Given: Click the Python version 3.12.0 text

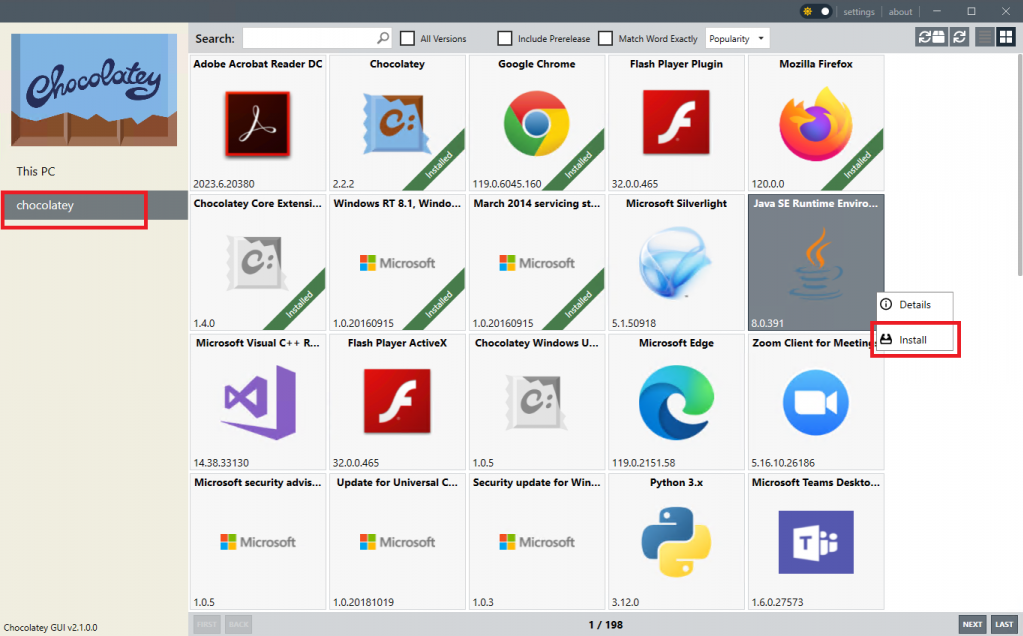Looking at the screenshot, I should tap(625, 602).
